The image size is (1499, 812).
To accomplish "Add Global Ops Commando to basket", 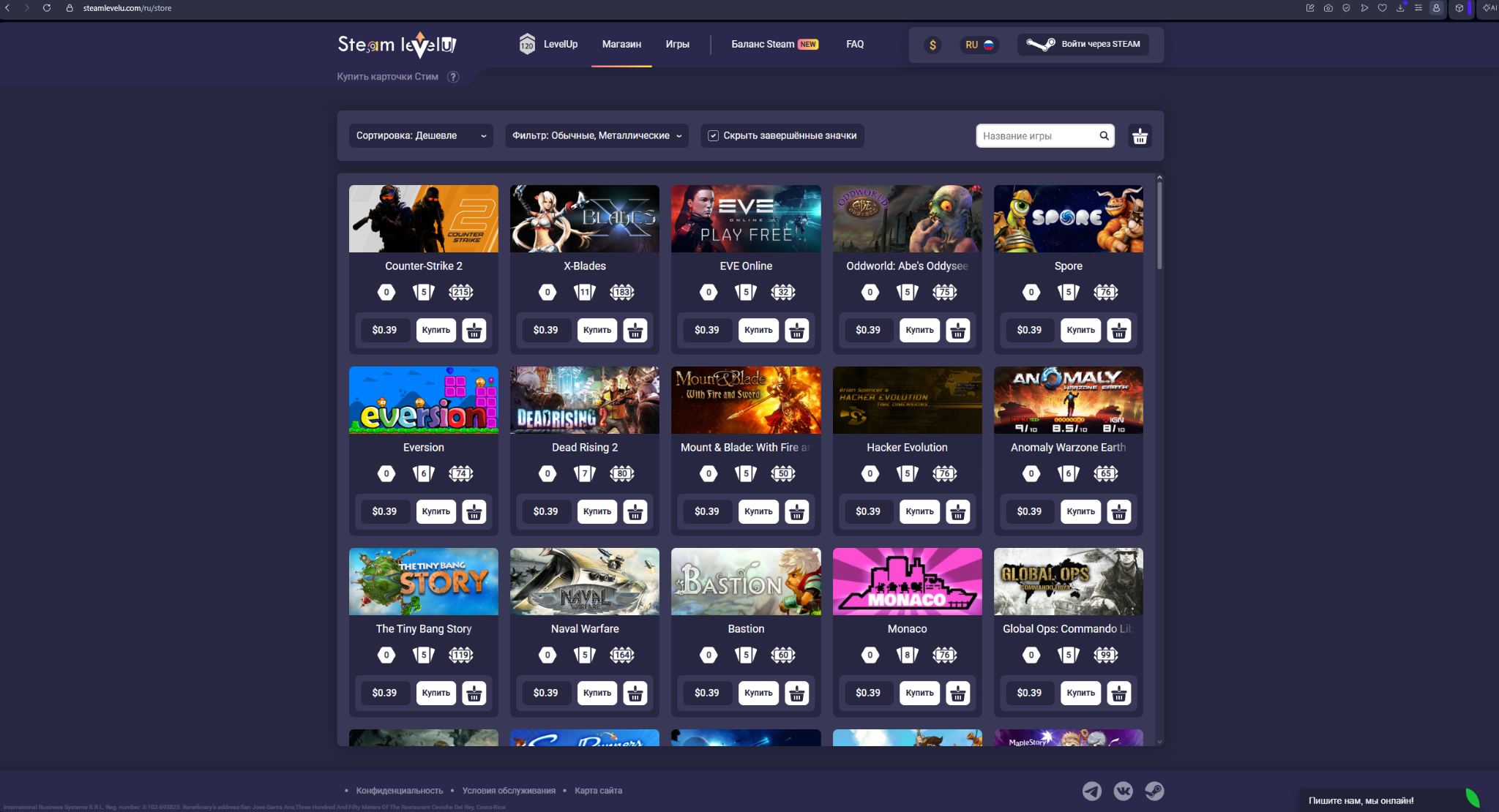I will [x=1118, y=693].
